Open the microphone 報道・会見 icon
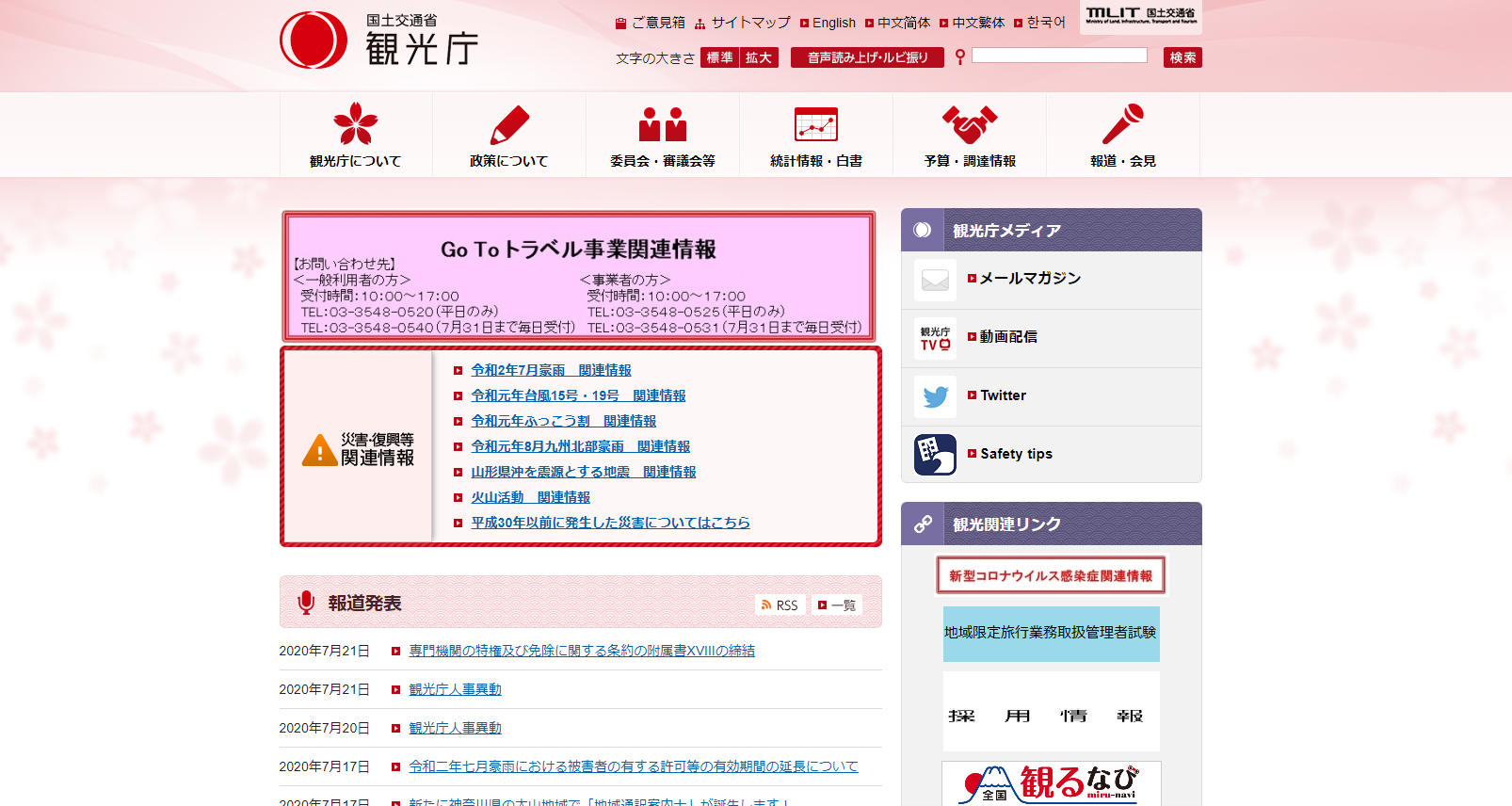 tap(1123, 124)
